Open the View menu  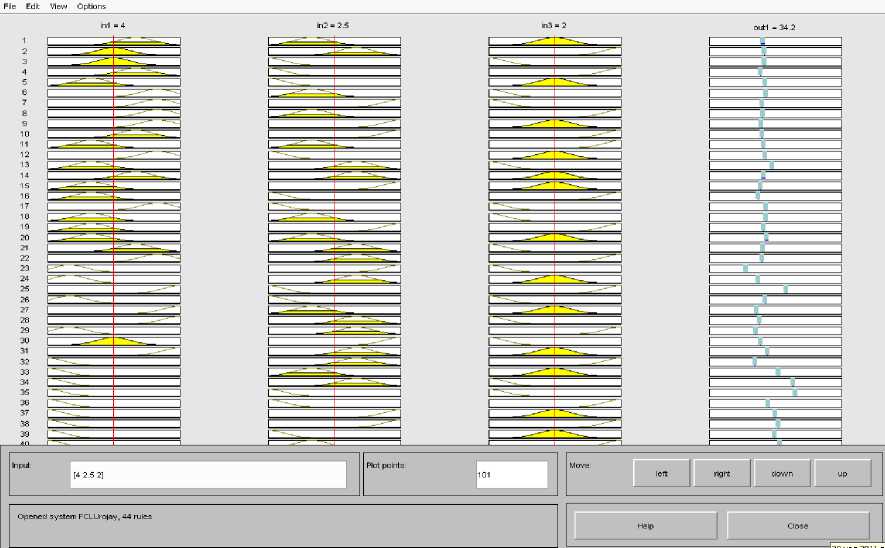pyautogui.click(x=58, y=6)
